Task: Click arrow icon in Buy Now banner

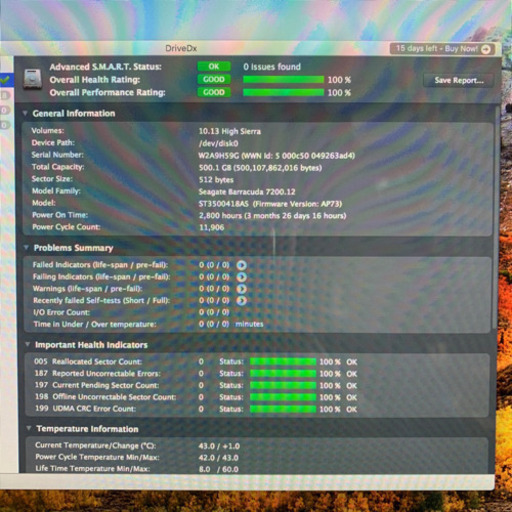Action: 486,49
